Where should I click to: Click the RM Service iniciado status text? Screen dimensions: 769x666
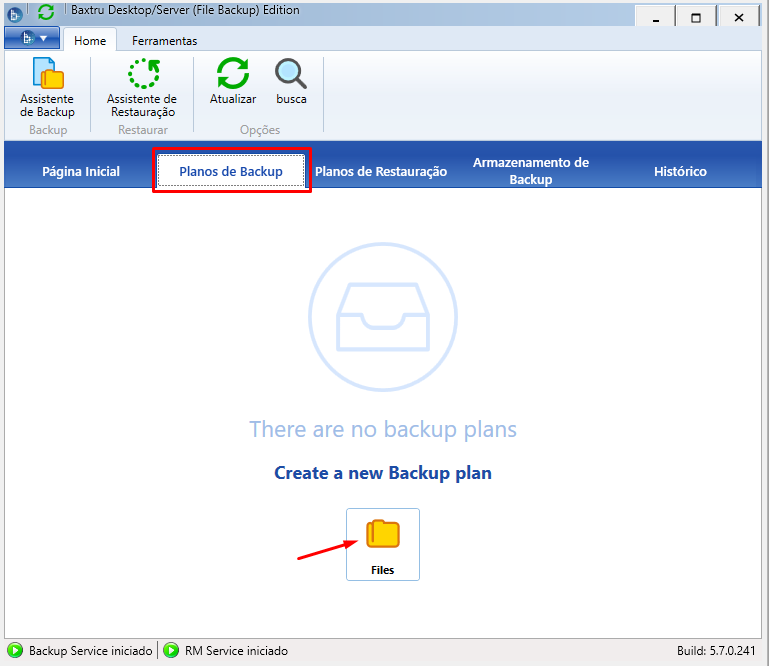click(x=236, y=651)
